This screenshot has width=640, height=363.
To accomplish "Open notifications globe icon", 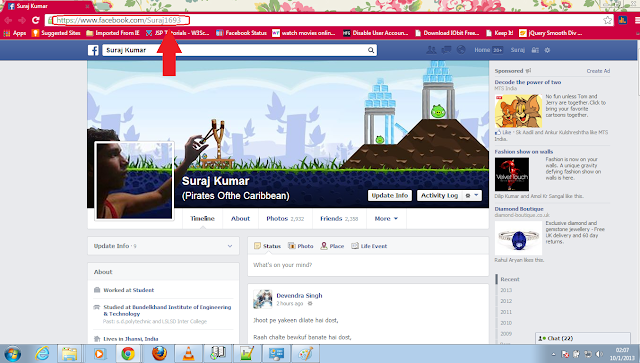I will 461,50.
